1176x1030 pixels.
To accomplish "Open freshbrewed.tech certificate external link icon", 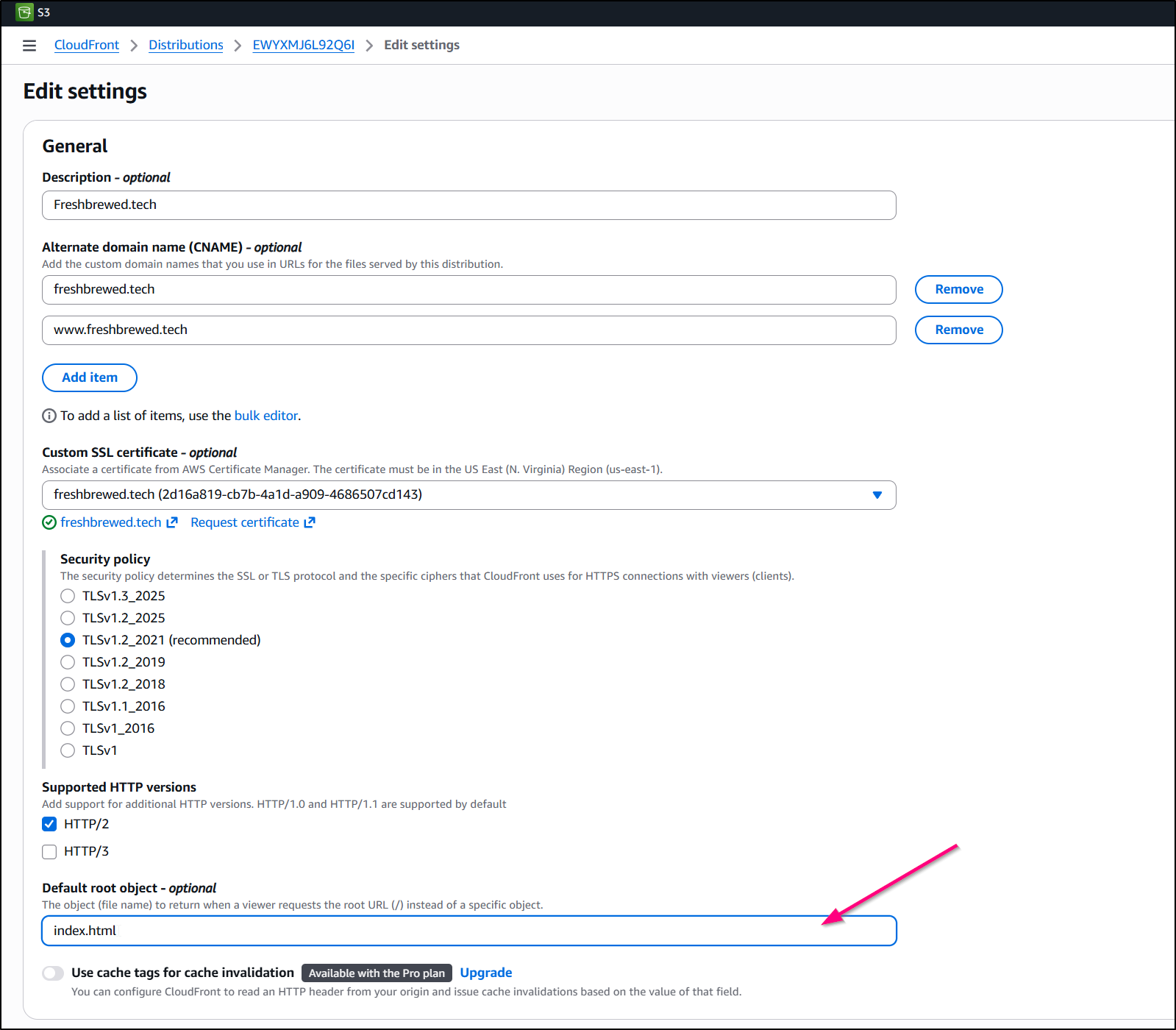I will (172, 522).
